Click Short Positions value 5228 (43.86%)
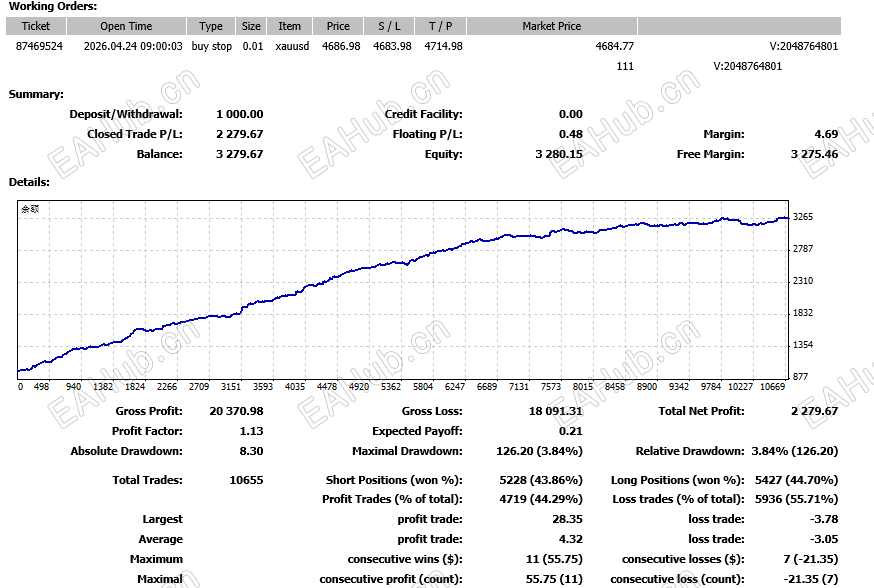This screenshot has height=588, width=874. (541, 480)
